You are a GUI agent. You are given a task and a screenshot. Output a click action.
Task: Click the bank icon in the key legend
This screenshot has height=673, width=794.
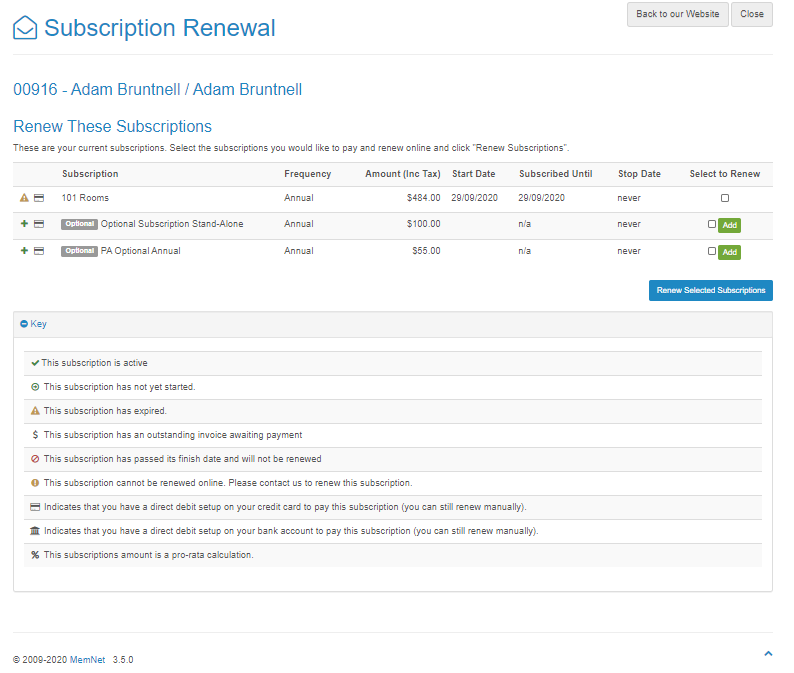tap(35, 531)
